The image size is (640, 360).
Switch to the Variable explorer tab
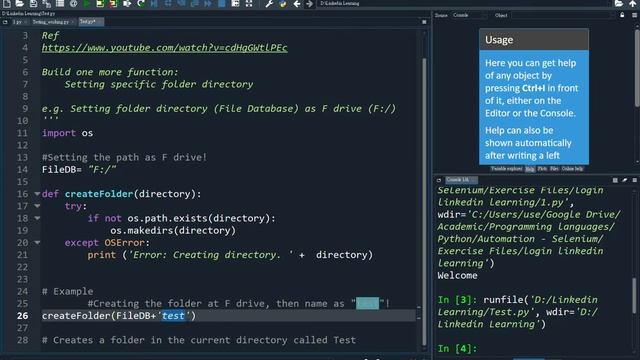[x=506, y=169]
